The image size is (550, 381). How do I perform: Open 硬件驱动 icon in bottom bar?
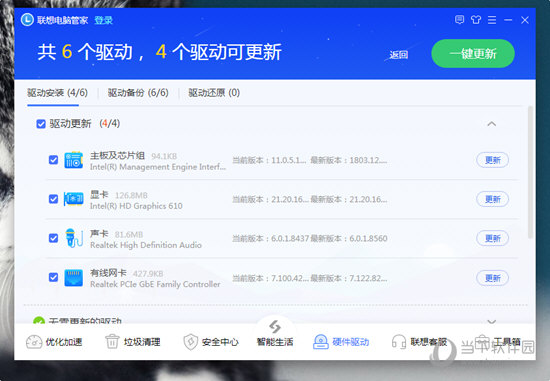click(321, 342)
